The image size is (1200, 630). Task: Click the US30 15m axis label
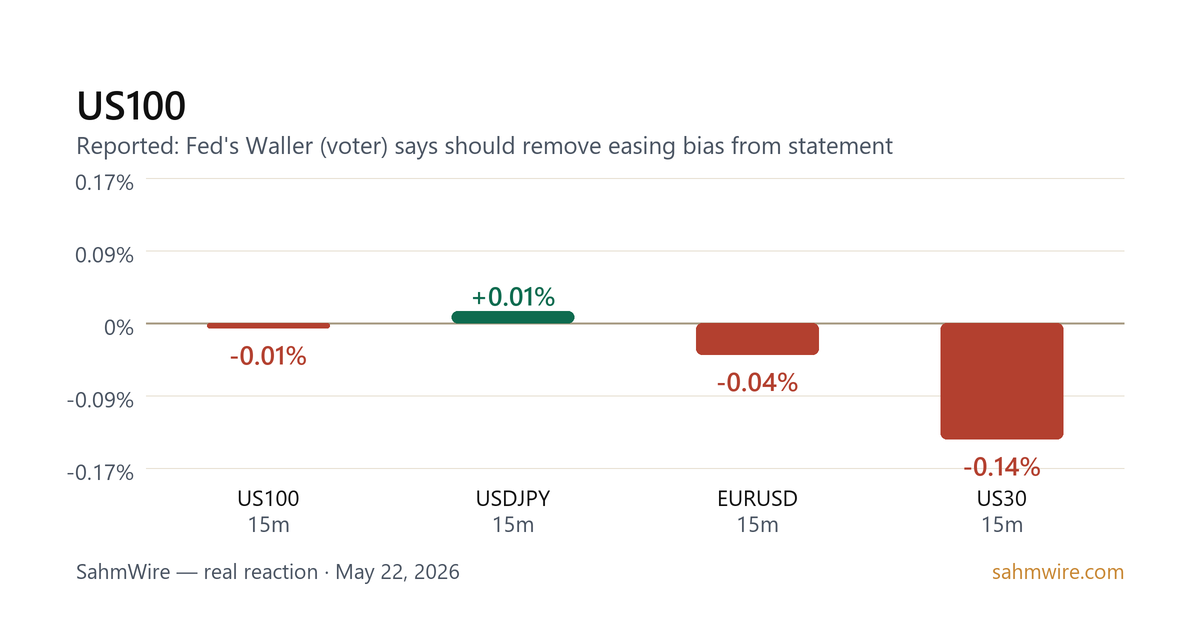[1002, 511]
